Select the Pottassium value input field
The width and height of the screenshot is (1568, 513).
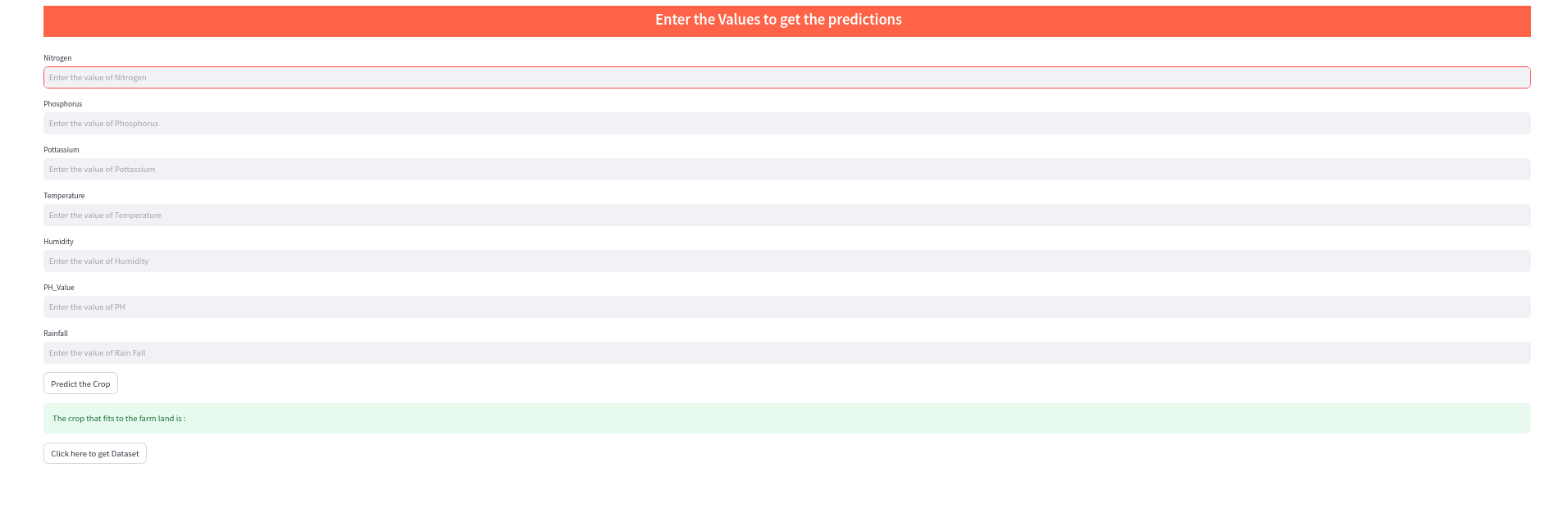click(786, 170)
